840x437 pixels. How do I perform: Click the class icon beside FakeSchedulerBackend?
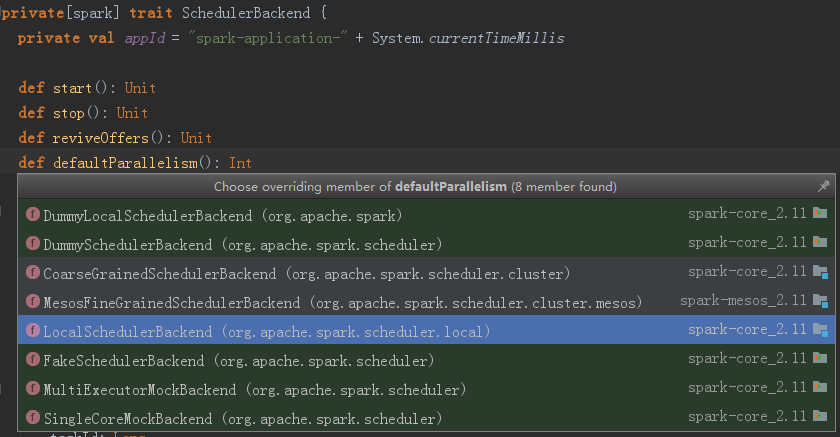(x=33, y=360)
